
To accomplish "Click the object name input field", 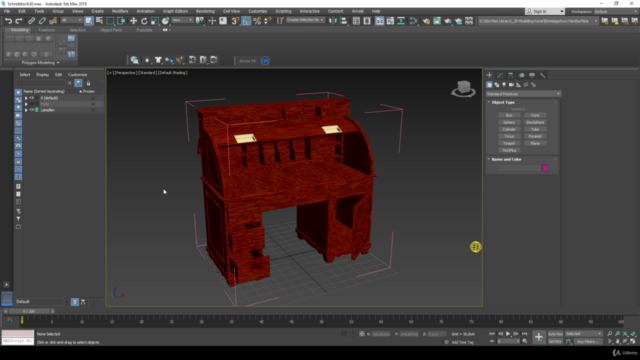I will [x=519, y=168].
